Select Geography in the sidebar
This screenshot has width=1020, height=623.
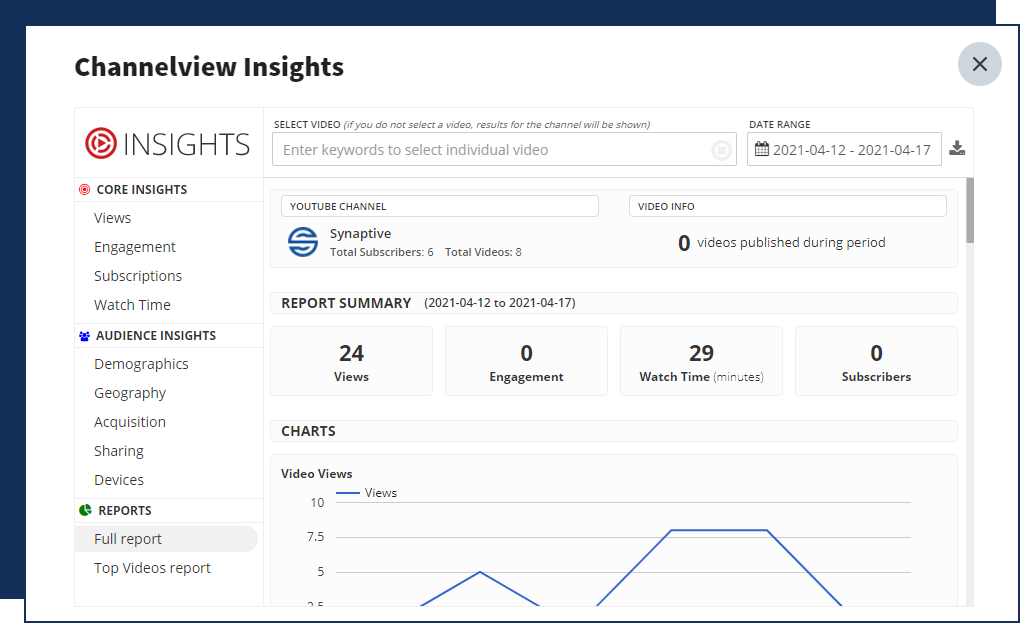pos(130,393)
